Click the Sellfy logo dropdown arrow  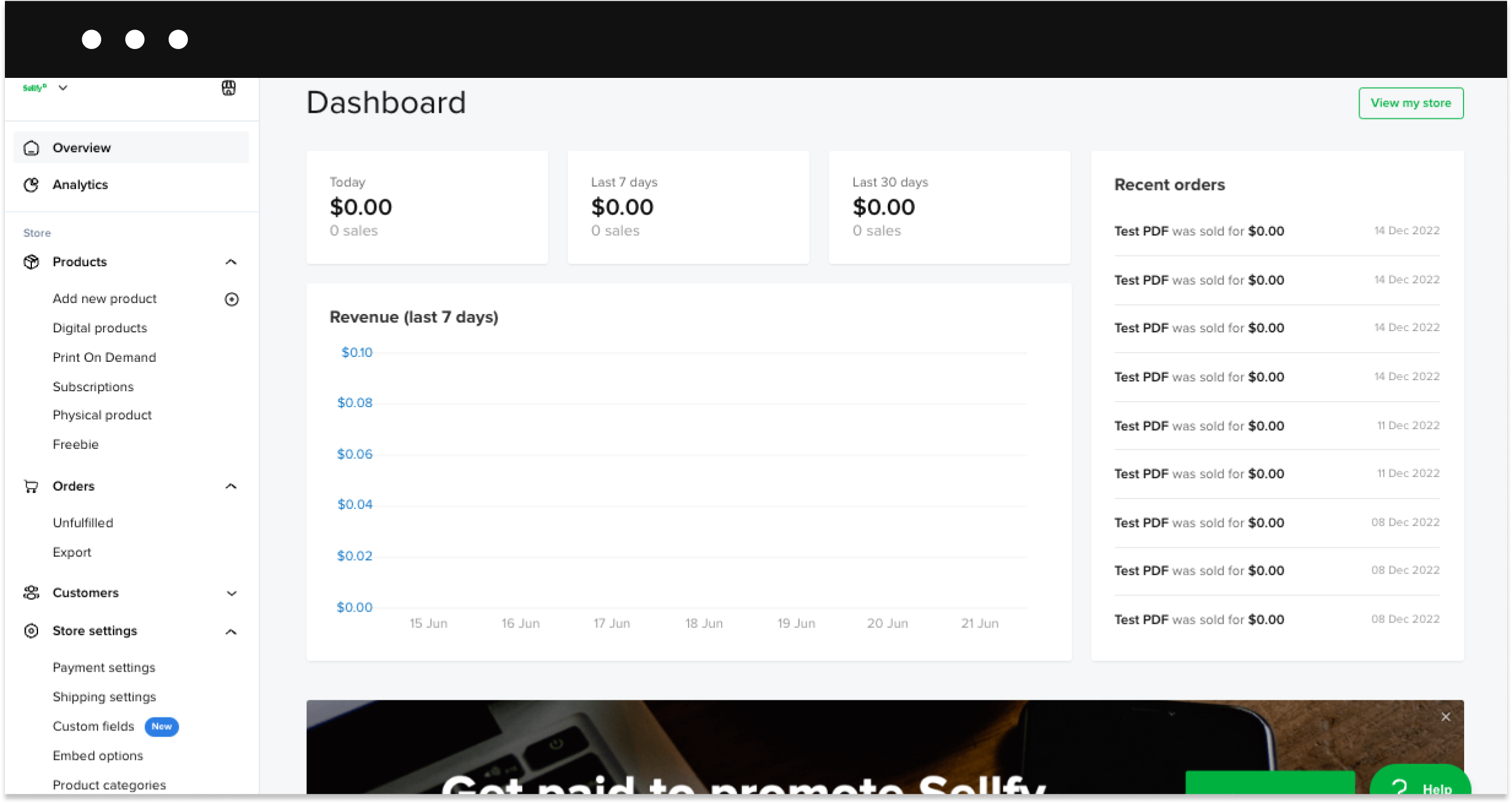pyautogui.click(x=62, y=88)
